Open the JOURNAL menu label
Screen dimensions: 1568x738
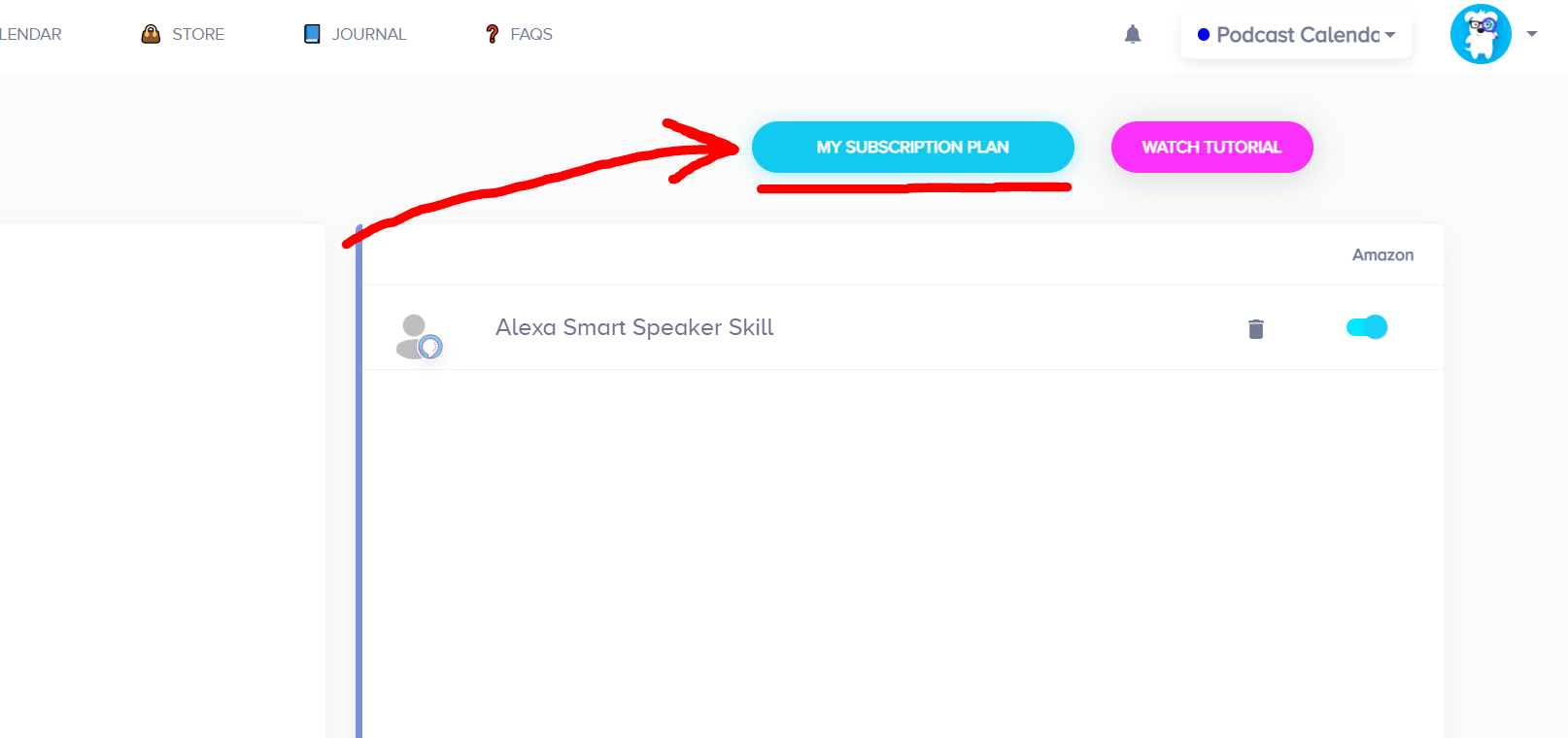[369, 34]
